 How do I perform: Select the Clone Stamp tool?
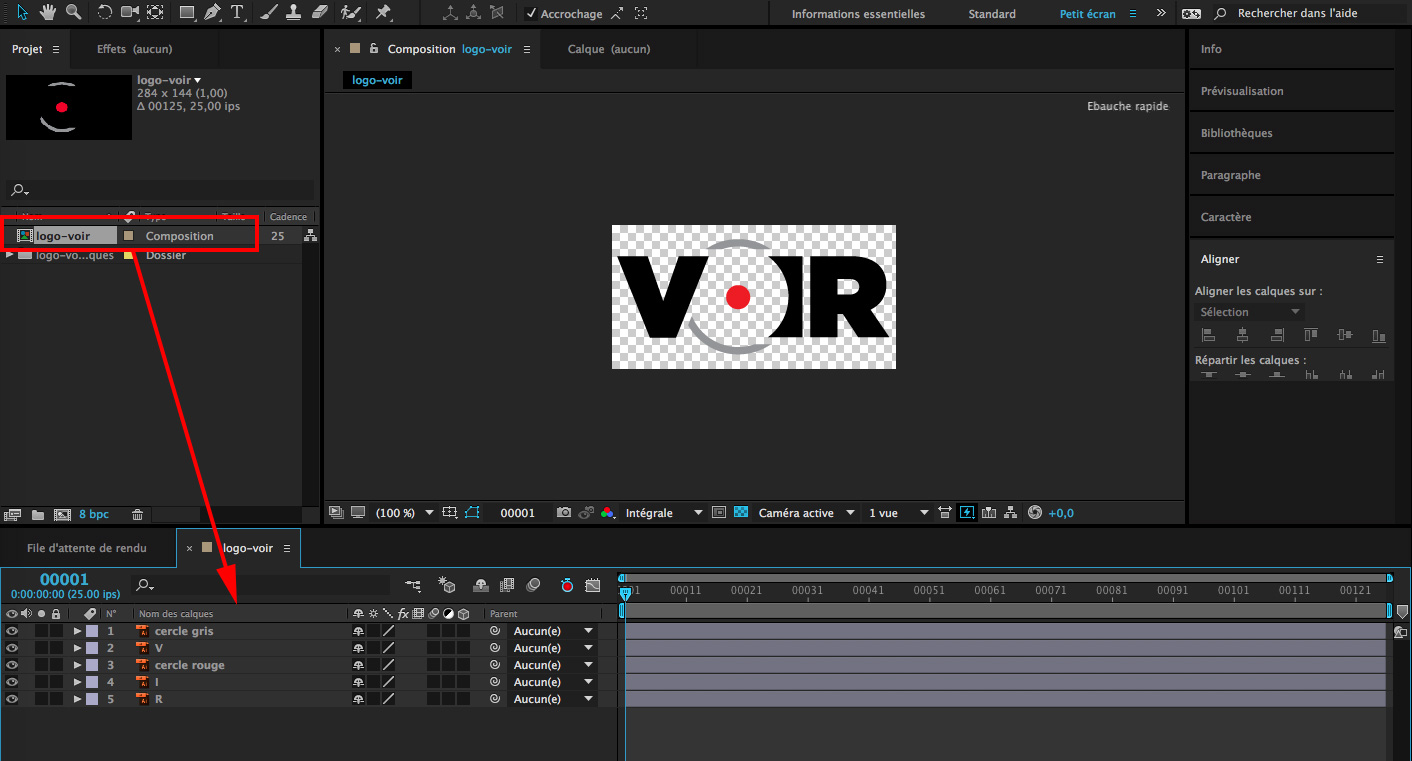tap(294, 13)
